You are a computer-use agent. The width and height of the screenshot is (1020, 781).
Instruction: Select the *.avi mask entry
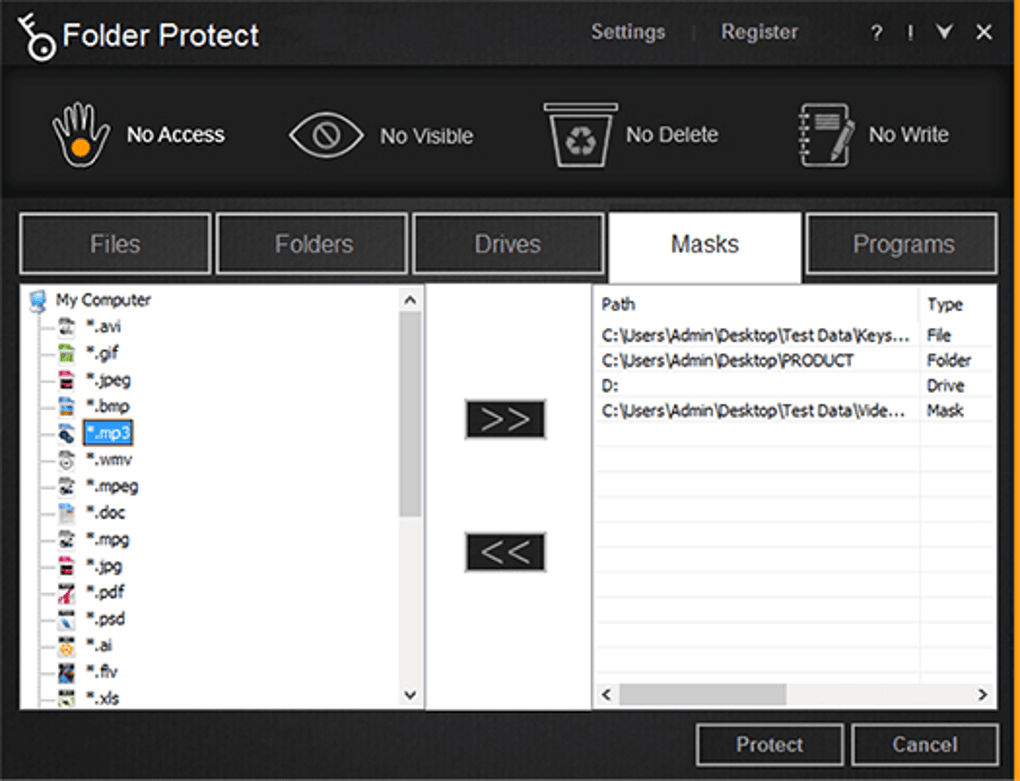[104, 326]
